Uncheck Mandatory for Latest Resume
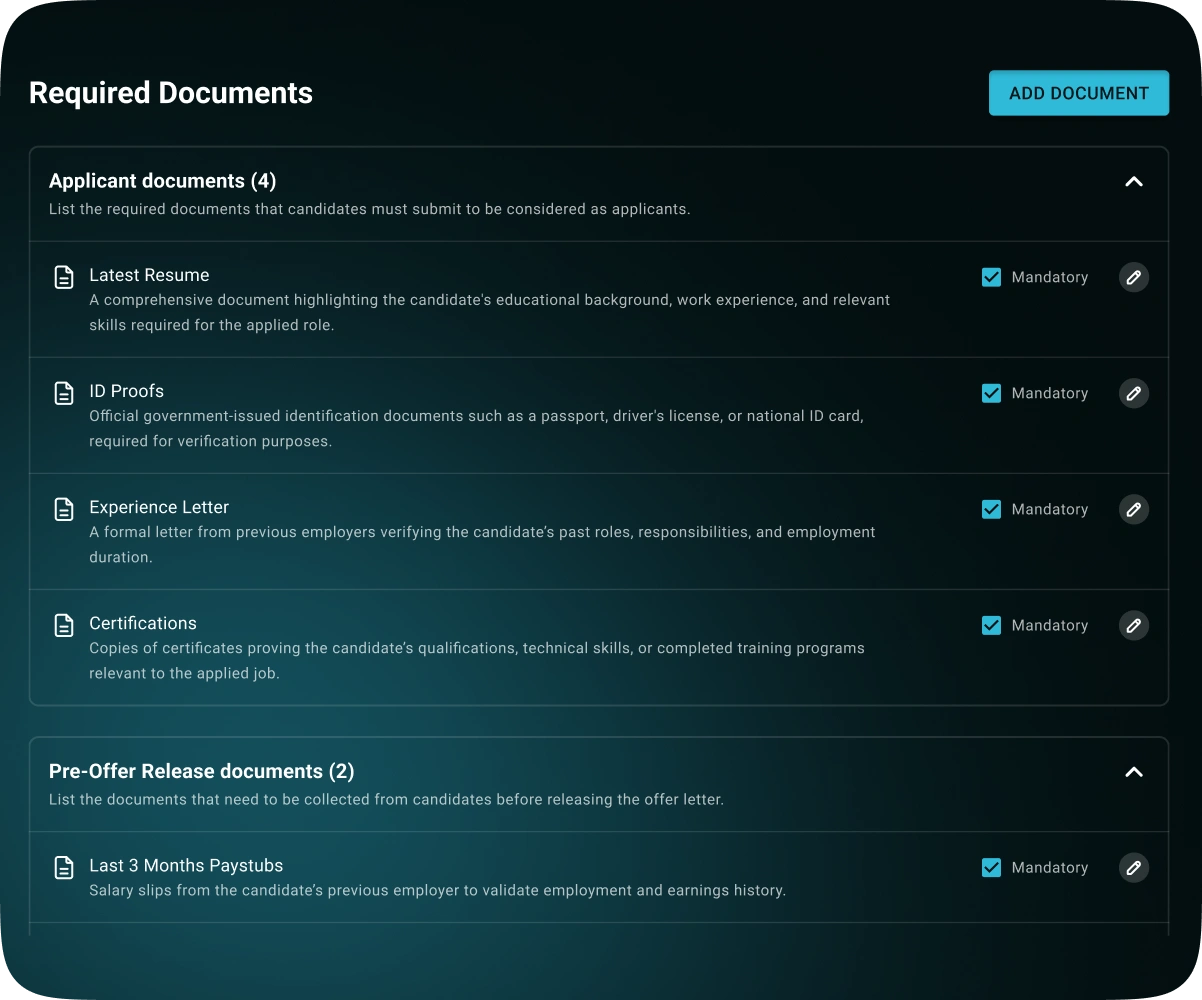The height and width of the screenshot is (1000, 1202). coord(991,277)
